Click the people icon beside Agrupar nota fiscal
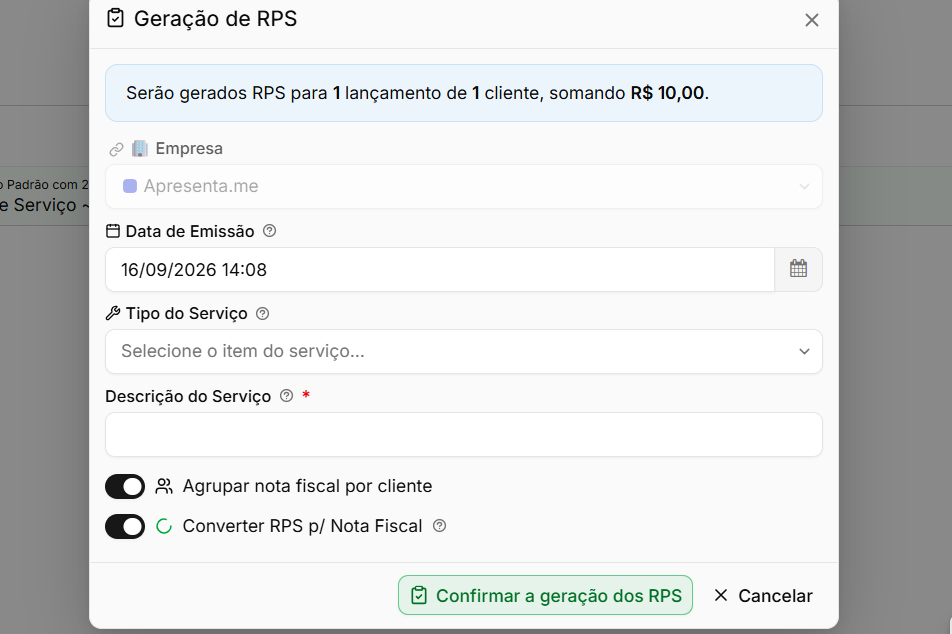 coord(164,486)
